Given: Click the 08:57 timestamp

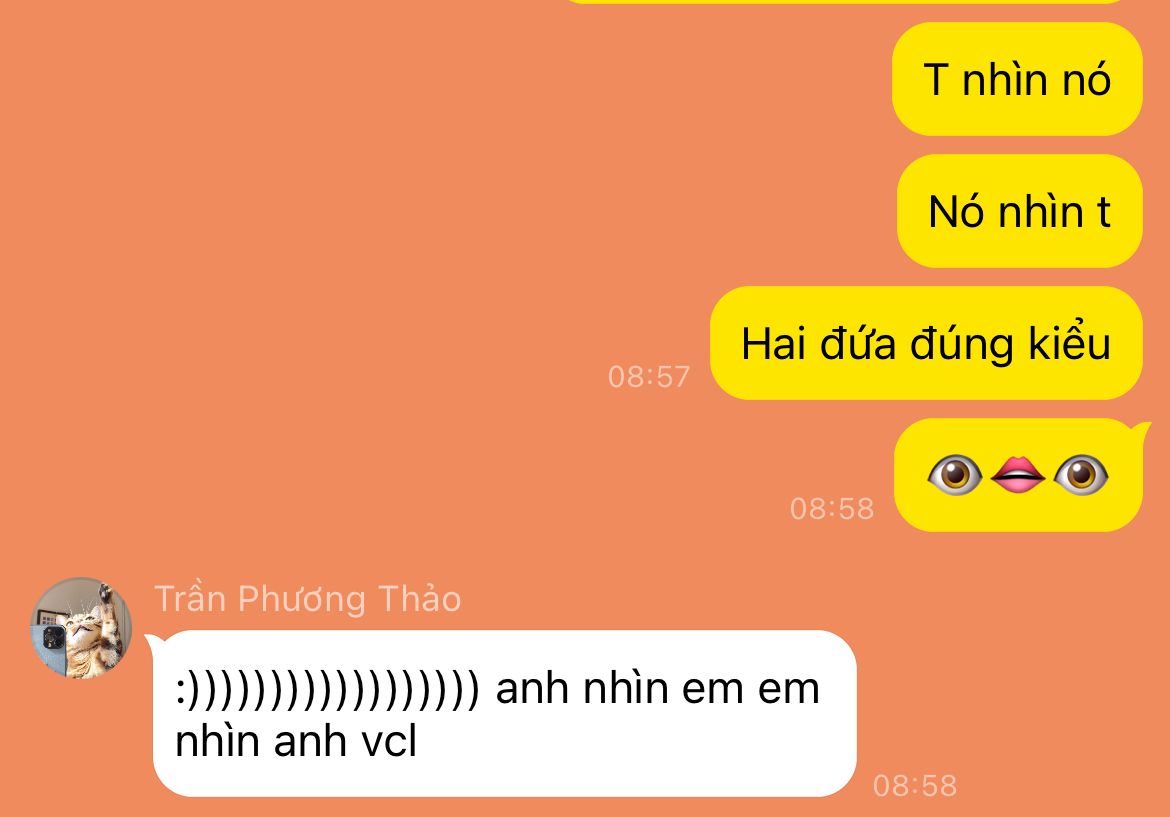Looking at the screenshot, I should 648,377.
